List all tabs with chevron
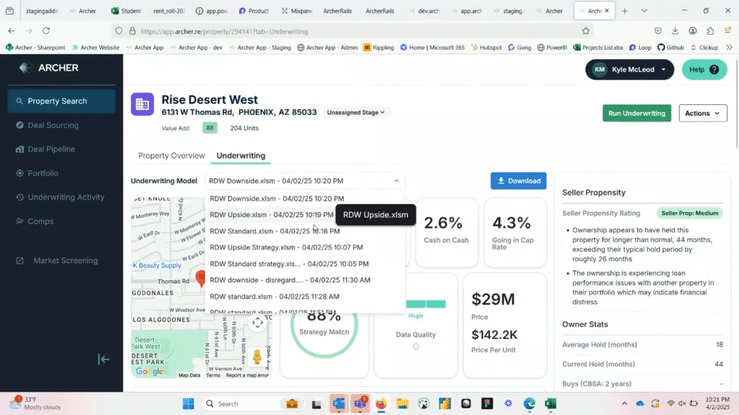Viewport: 739px width, 415px height. 644,11
